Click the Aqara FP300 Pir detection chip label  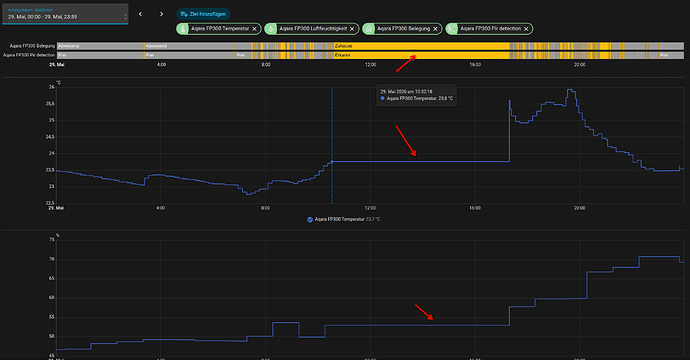(491, 29)
